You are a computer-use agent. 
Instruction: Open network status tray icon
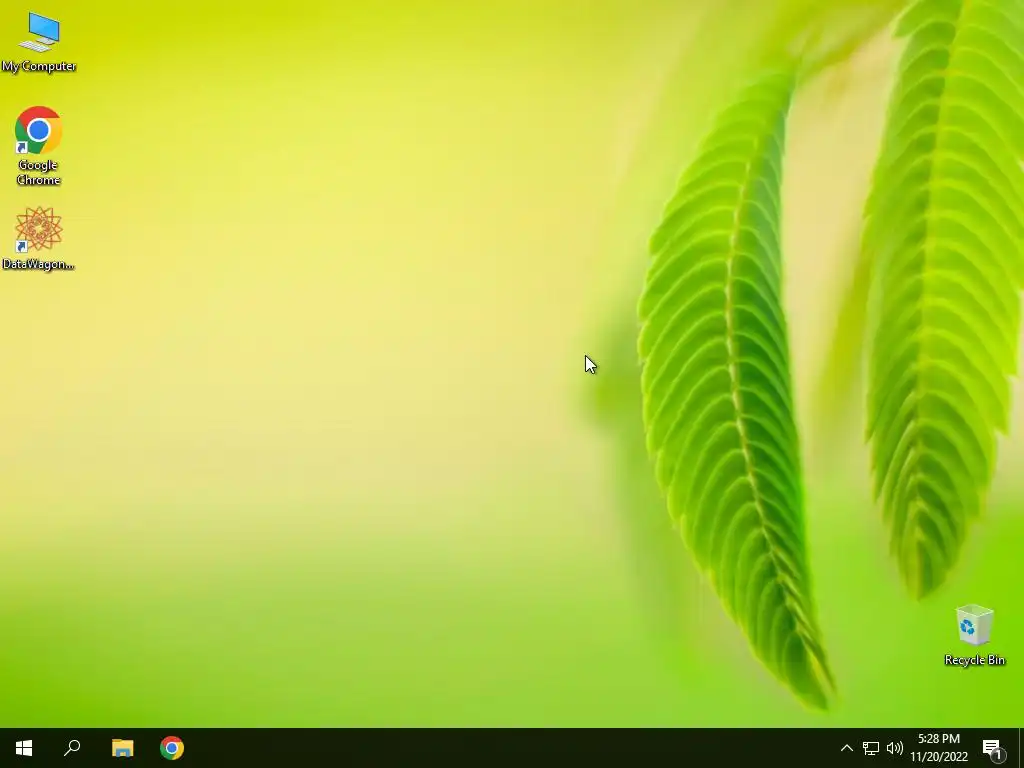coord(871,748)
